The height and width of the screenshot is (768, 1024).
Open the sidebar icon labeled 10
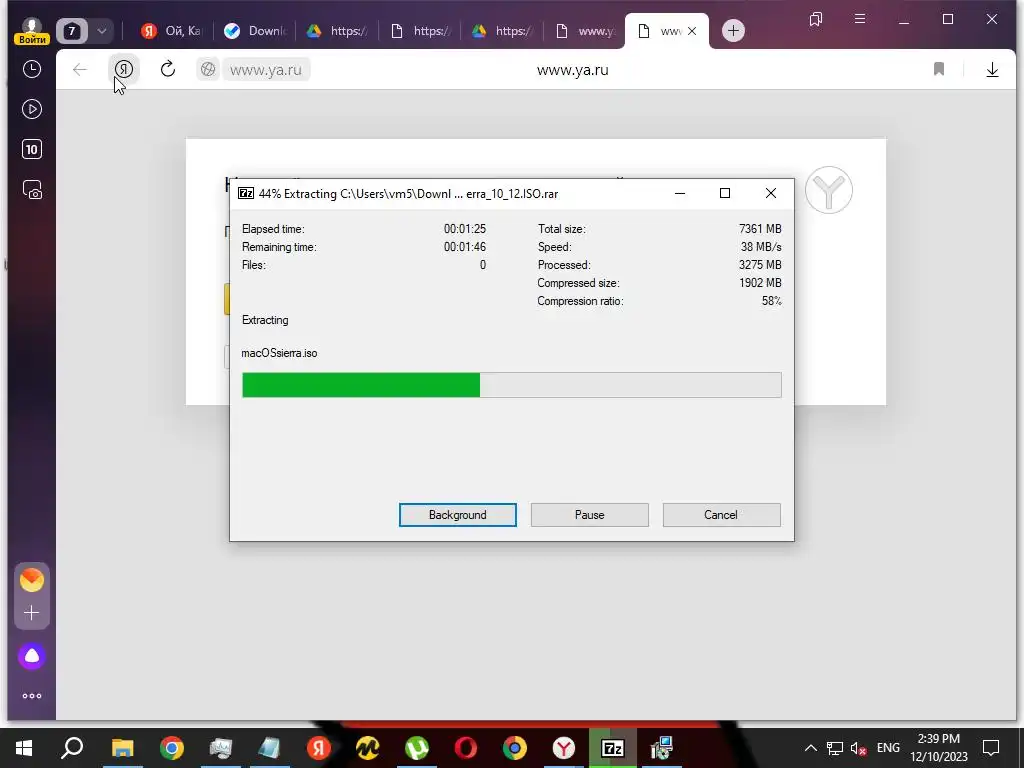click(x=32, y=150)
